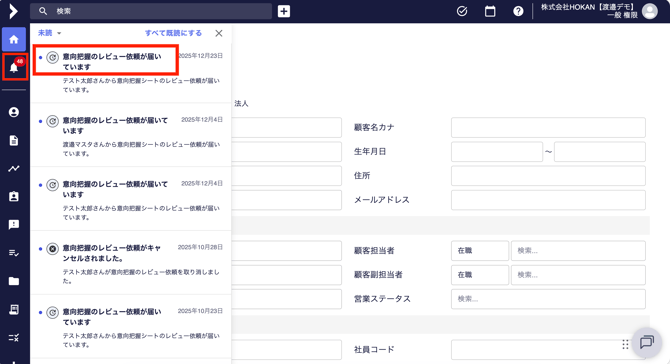Viewport: 670px width, 364px height.
Task: Click the 顧客副担当者 search field
Action: 578,275
